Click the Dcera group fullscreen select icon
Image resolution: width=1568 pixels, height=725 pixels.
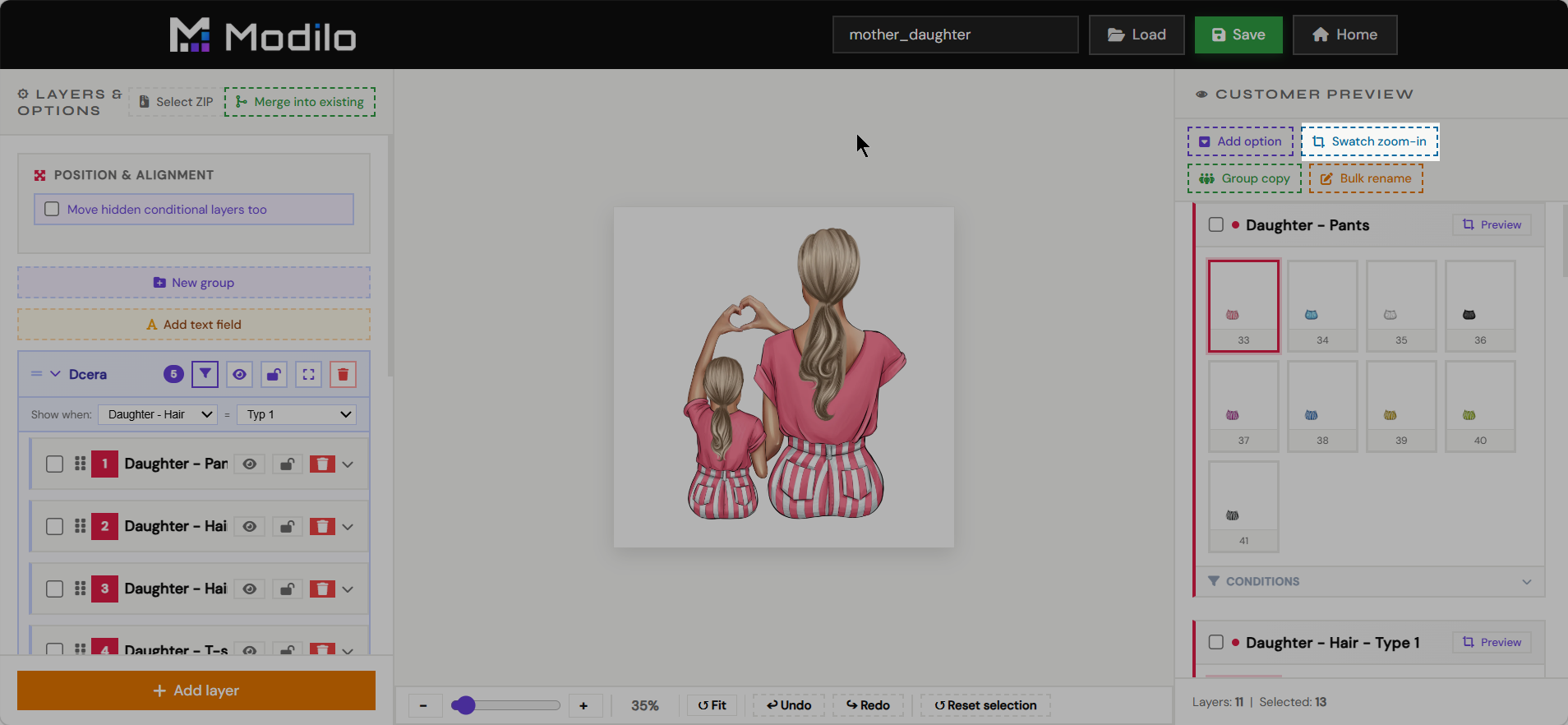click(x=308, y=374)
